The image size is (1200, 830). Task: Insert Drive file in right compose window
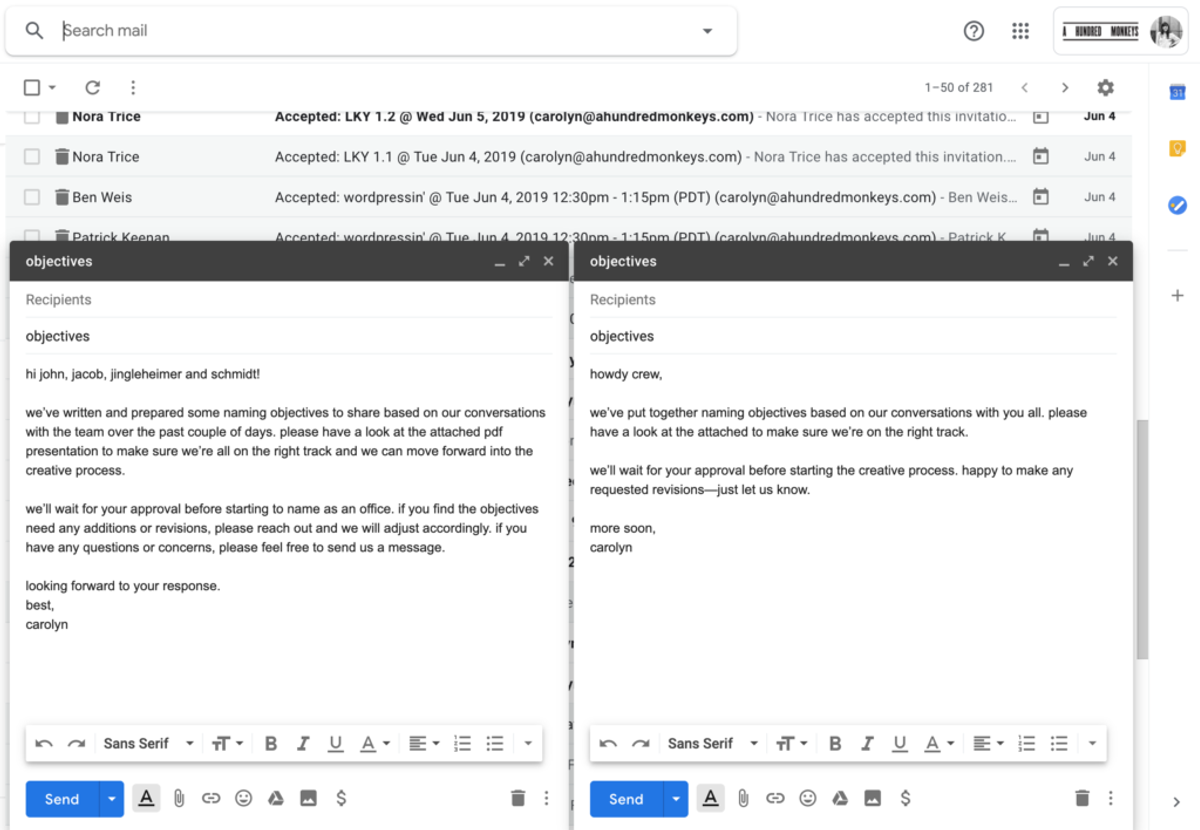[x=840, y=798]
